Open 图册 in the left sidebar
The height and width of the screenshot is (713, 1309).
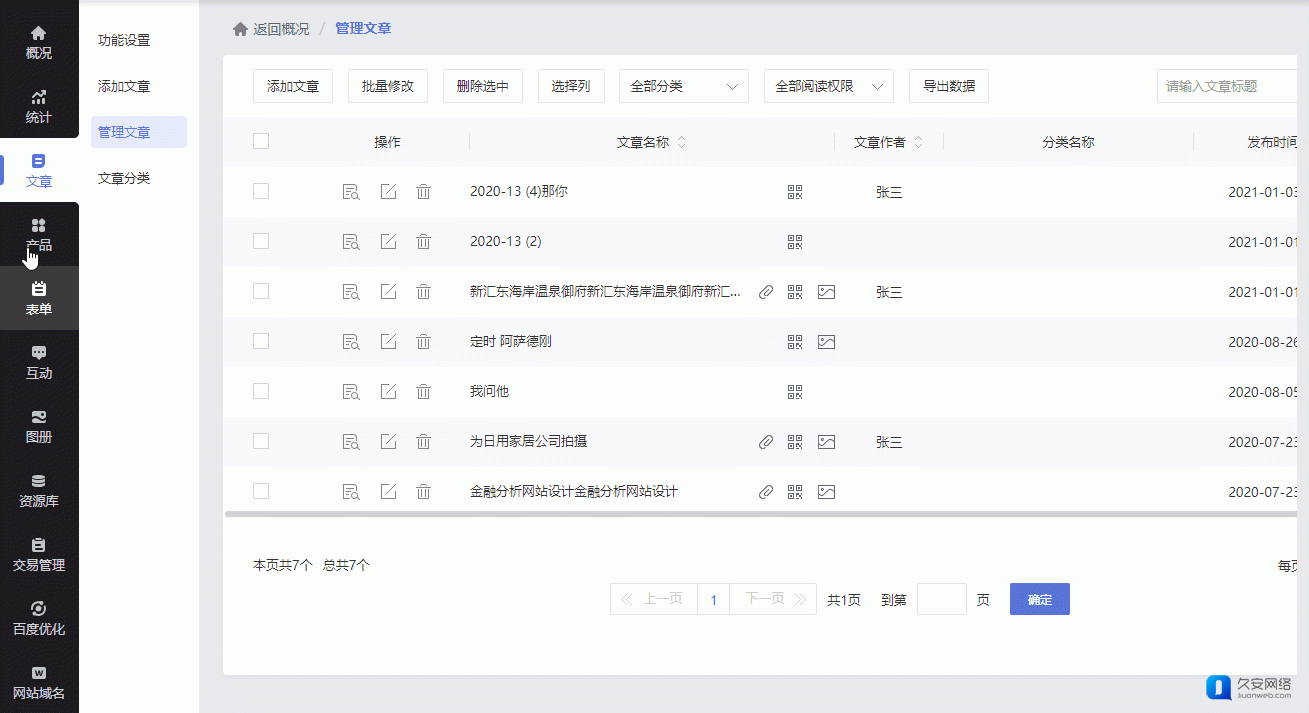coord(39,427)
